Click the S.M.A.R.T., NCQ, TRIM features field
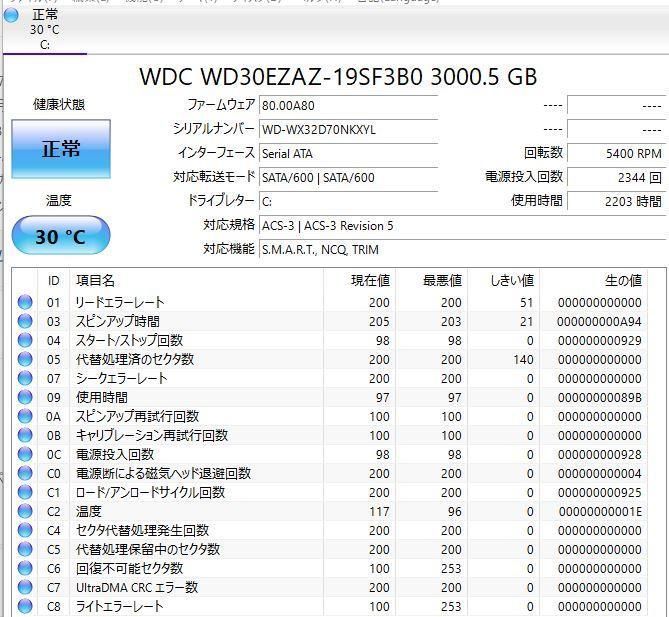 [462, 249]
